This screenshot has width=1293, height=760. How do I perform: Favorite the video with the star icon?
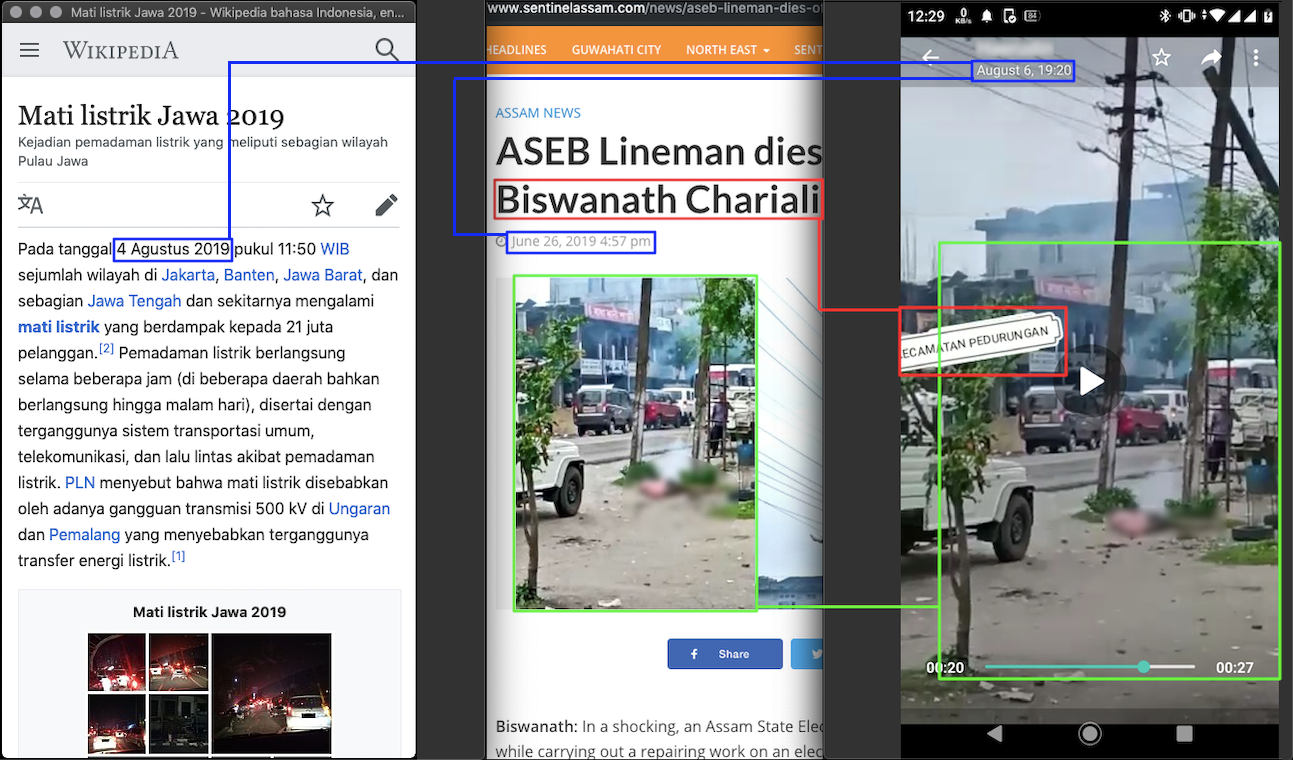pos(1161,58)
